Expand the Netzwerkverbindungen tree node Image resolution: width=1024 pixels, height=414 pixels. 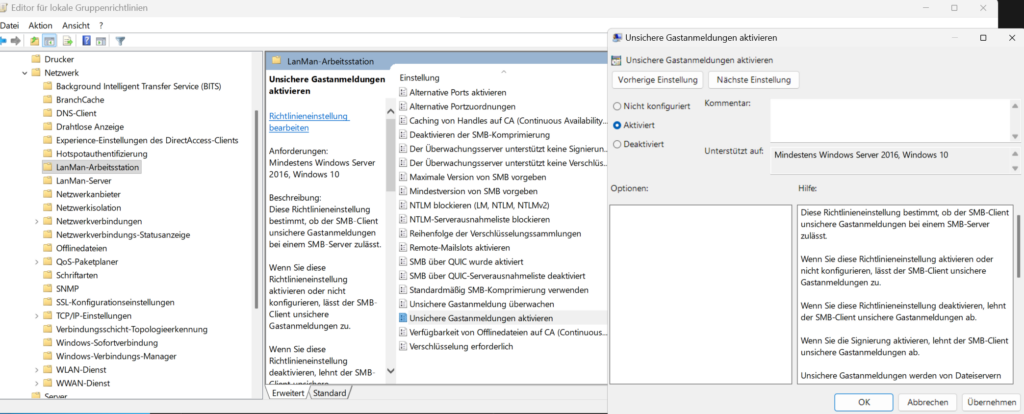click(x=36, y=220)
